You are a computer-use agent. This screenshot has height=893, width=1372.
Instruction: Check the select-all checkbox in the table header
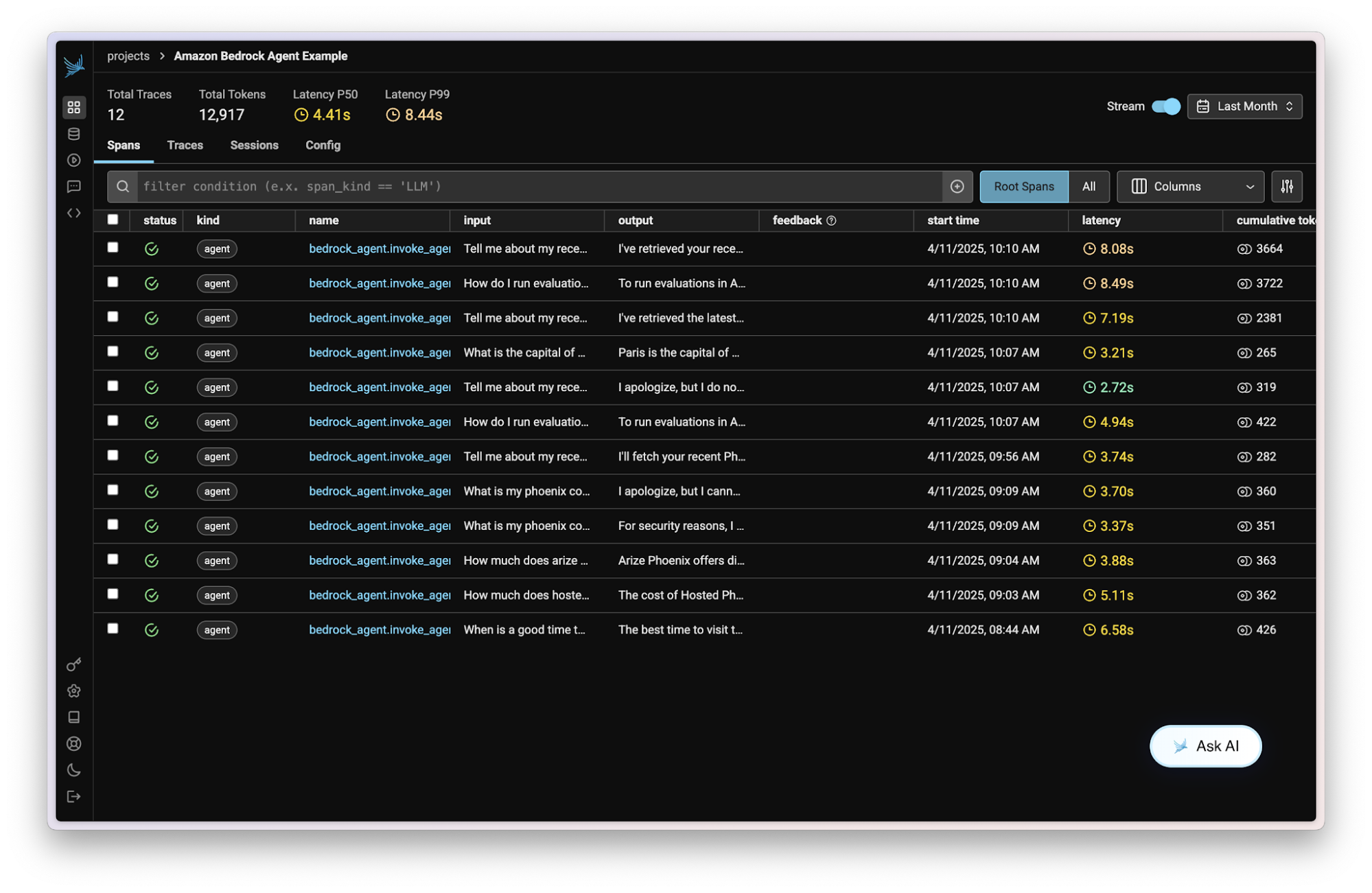(x=113, y=219)
